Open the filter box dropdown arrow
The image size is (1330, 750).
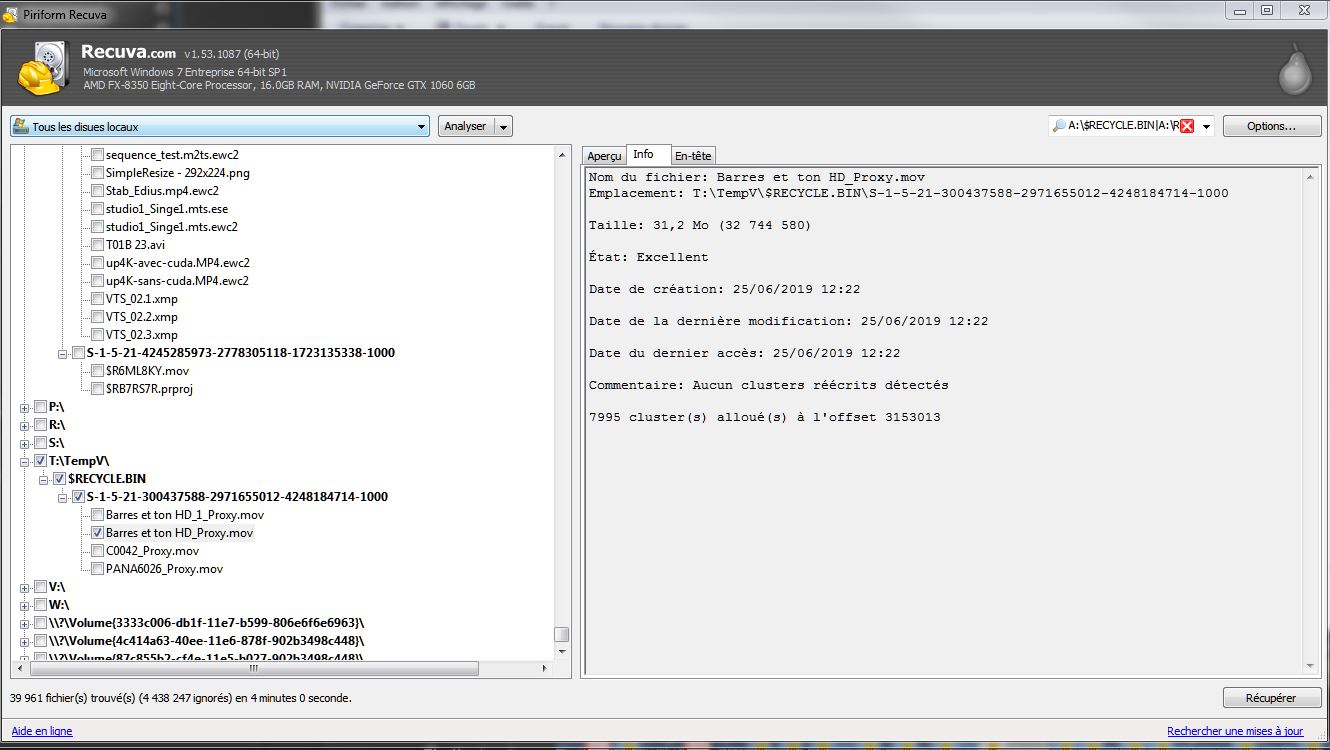(x=1206, y=127)
